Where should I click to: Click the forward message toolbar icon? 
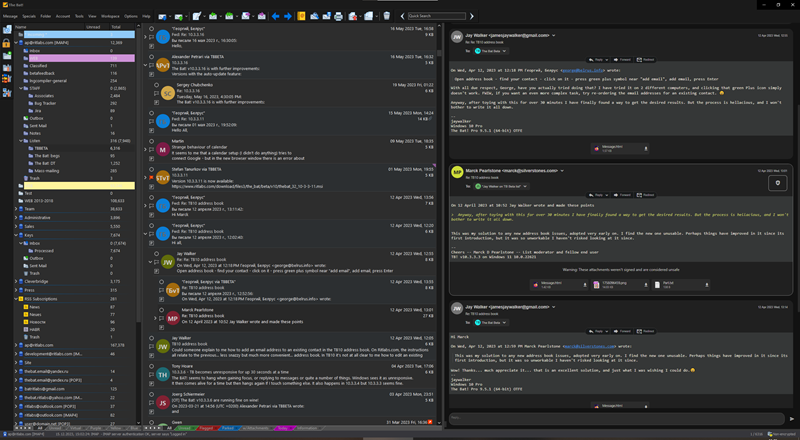245,16
